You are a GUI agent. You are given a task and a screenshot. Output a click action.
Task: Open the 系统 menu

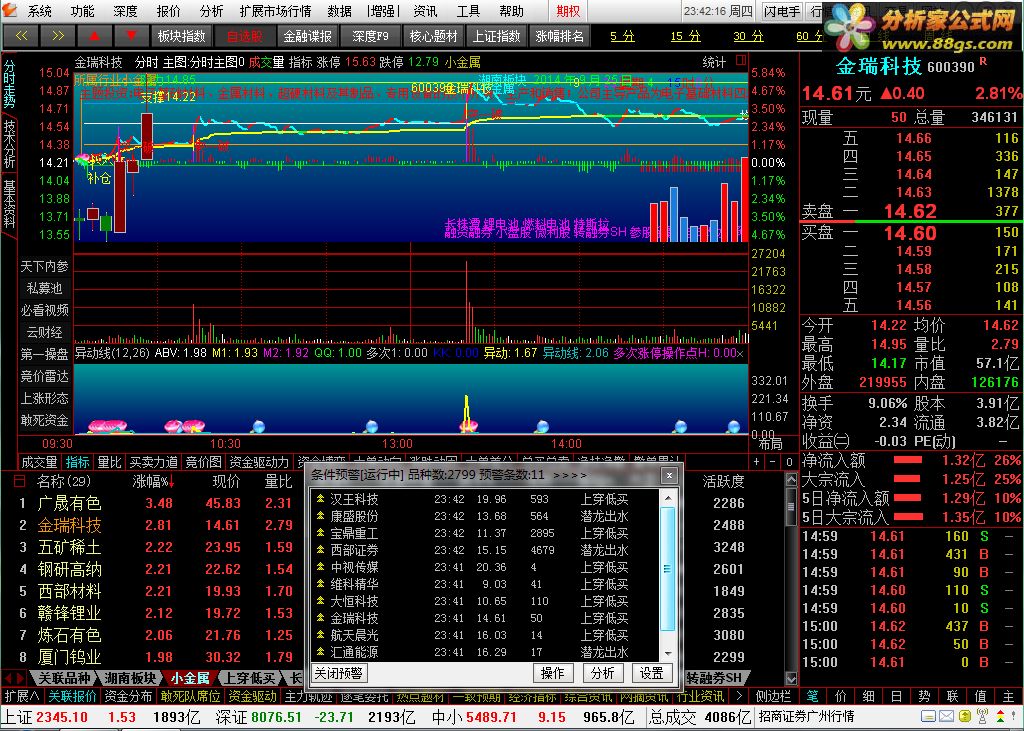tap(40, 11)
